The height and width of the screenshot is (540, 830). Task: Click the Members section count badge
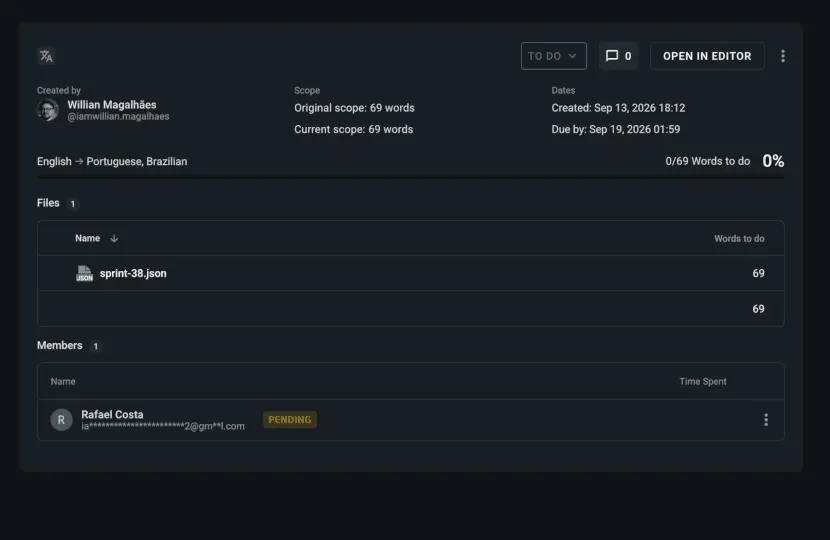pyautogui.click(x=96, y=346)
